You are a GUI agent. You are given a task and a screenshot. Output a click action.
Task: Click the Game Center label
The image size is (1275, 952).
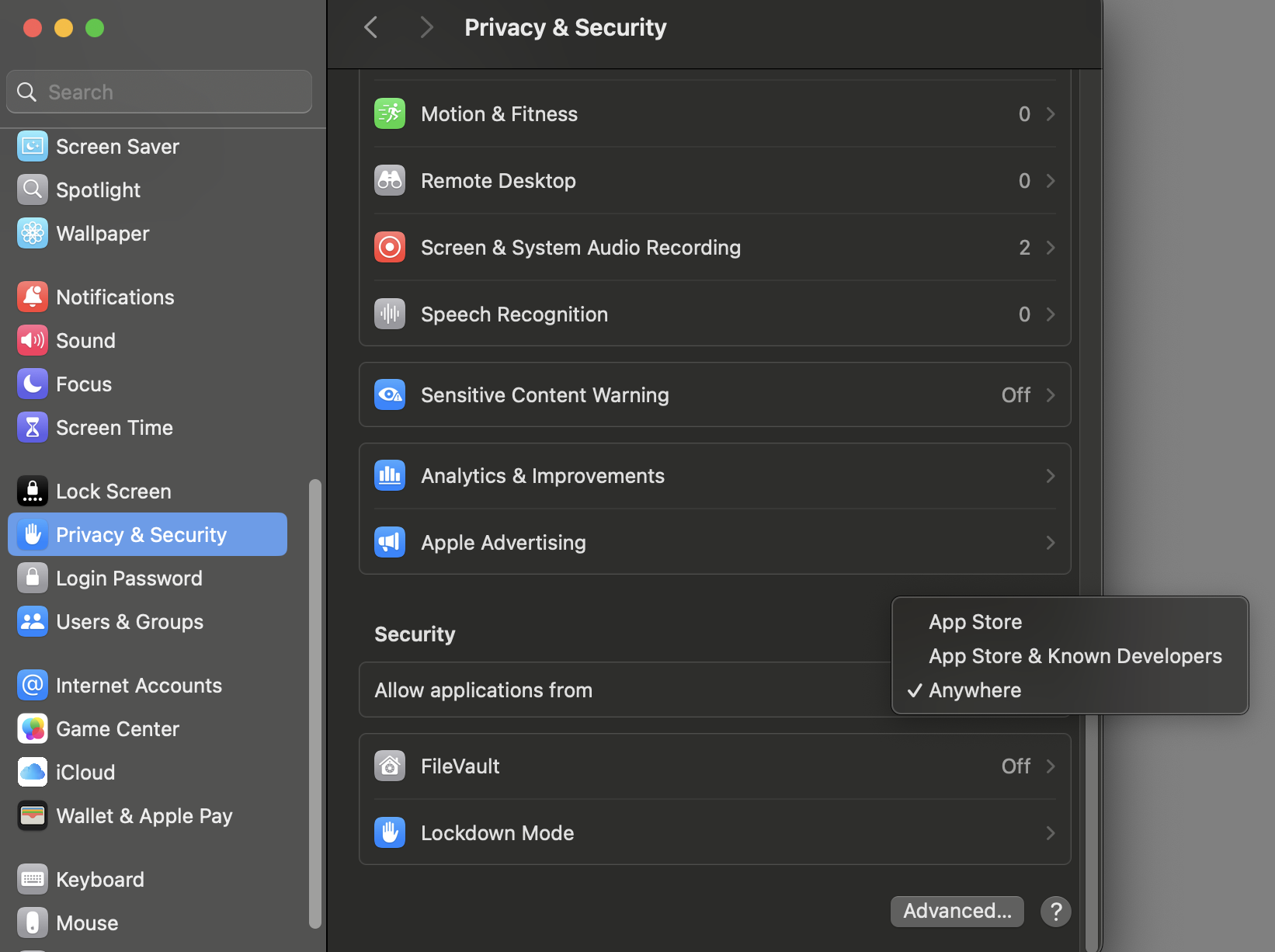coord(117,728)
